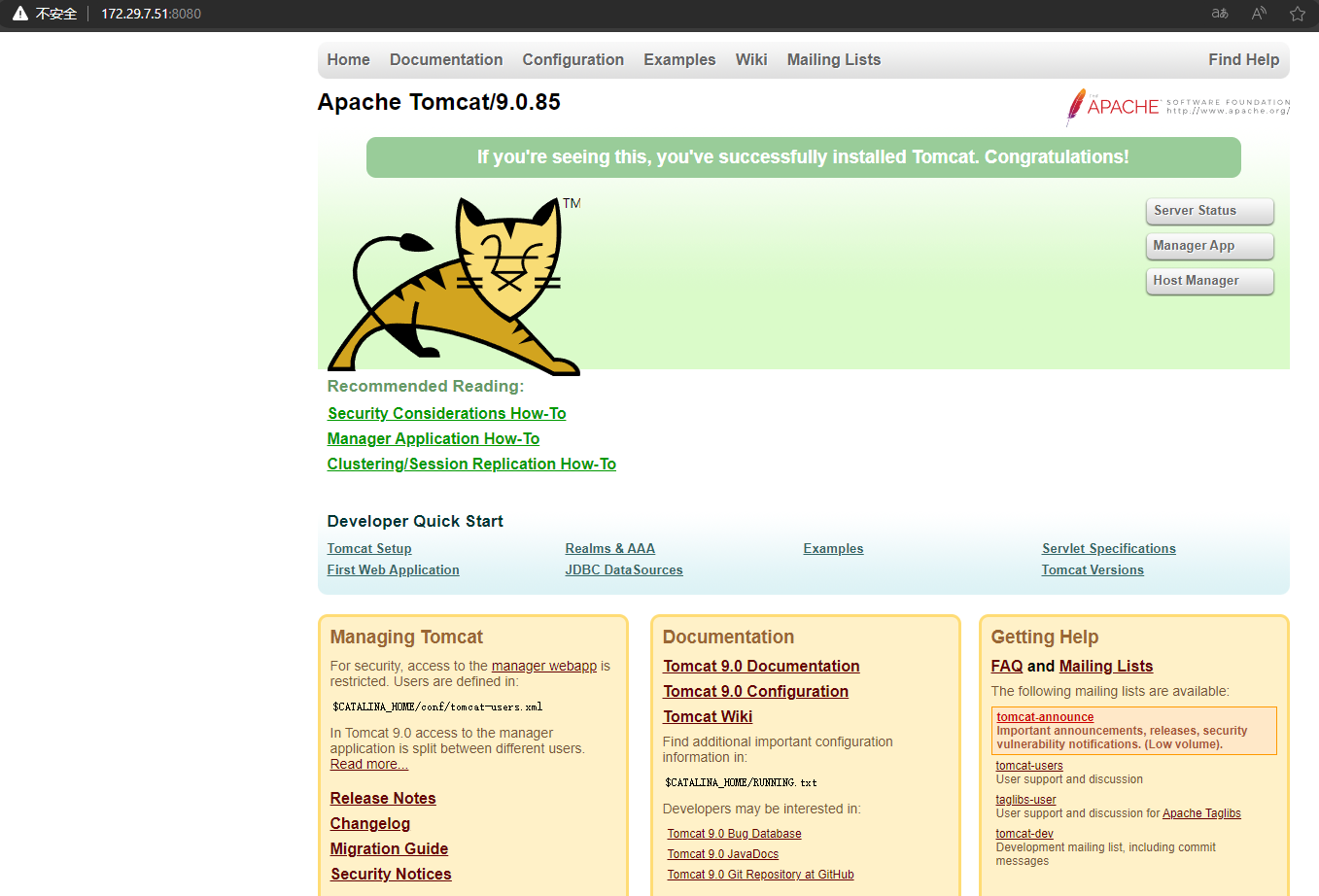The height and width of the screenshot is (896, 1319).
Task: Add page to favorites with star icon
Action: (x=1298, y=14)
